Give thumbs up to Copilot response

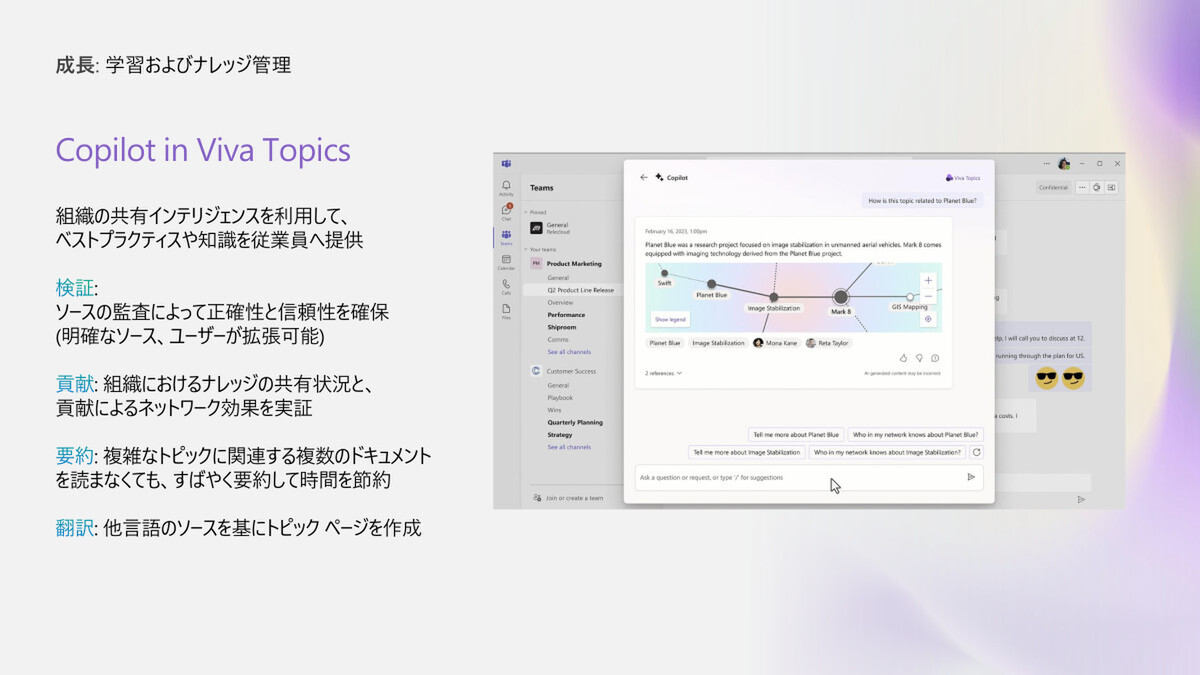pos(904,358)
